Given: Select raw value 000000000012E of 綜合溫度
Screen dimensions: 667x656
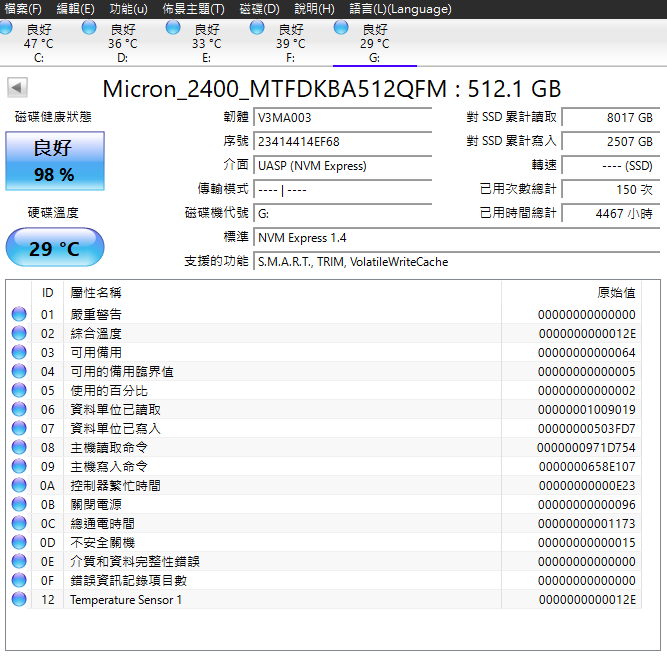Looking at the screenshot, I should click(x=587, y=334).
